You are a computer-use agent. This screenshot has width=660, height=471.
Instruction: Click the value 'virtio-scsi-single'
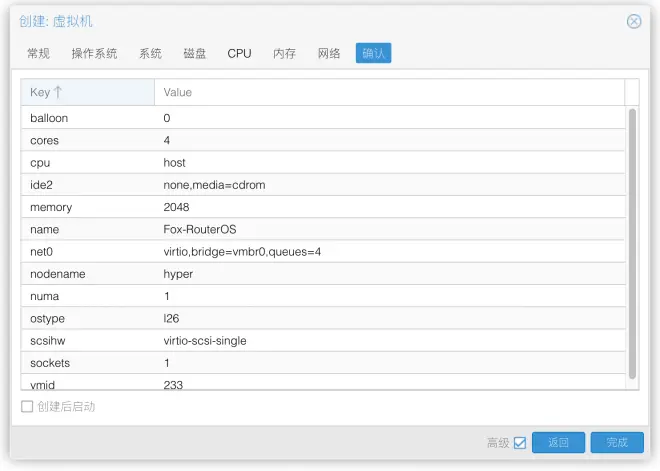pos(205,341)
